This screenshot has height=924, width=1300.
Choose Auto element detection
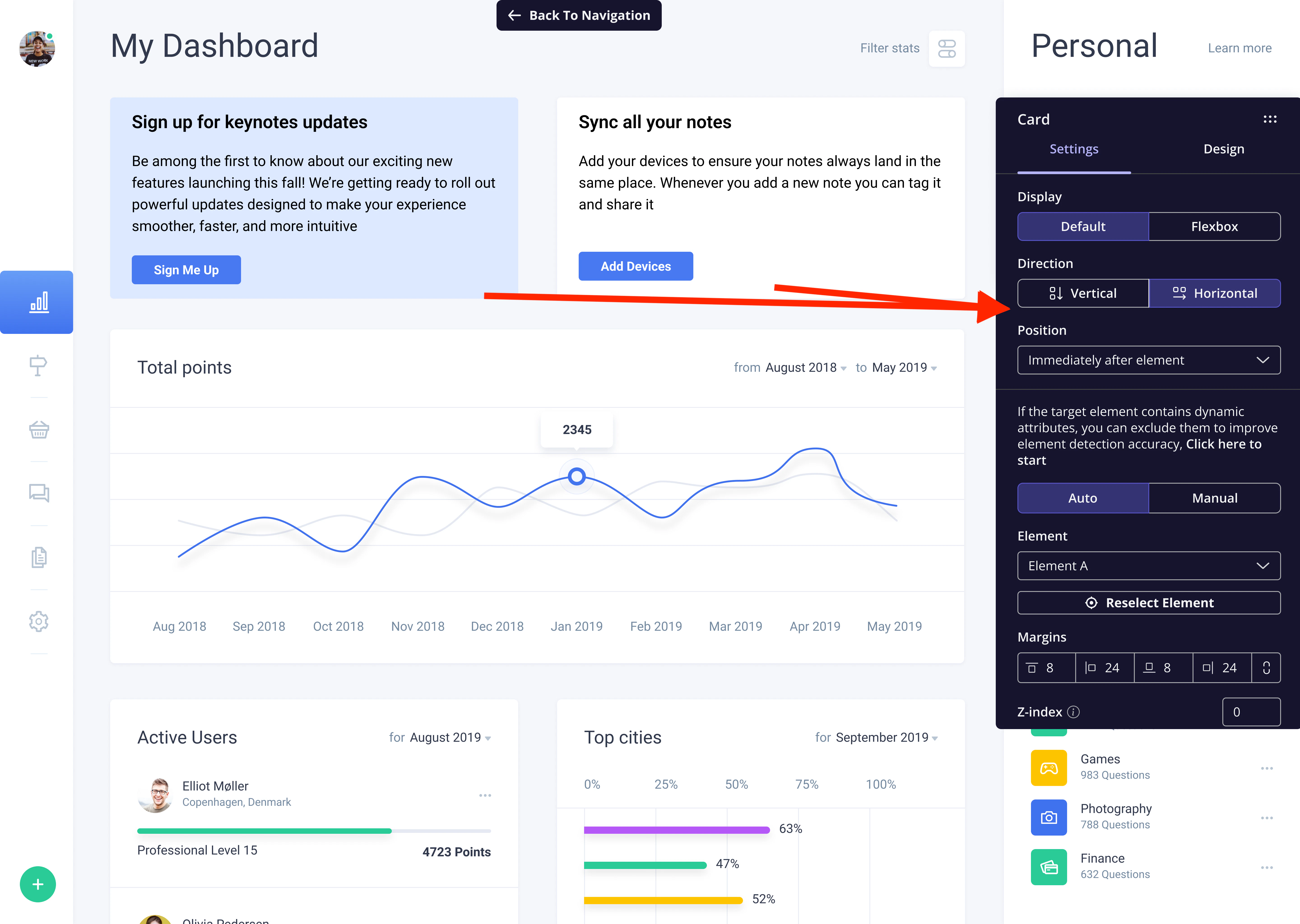[x=1083, y=498]
